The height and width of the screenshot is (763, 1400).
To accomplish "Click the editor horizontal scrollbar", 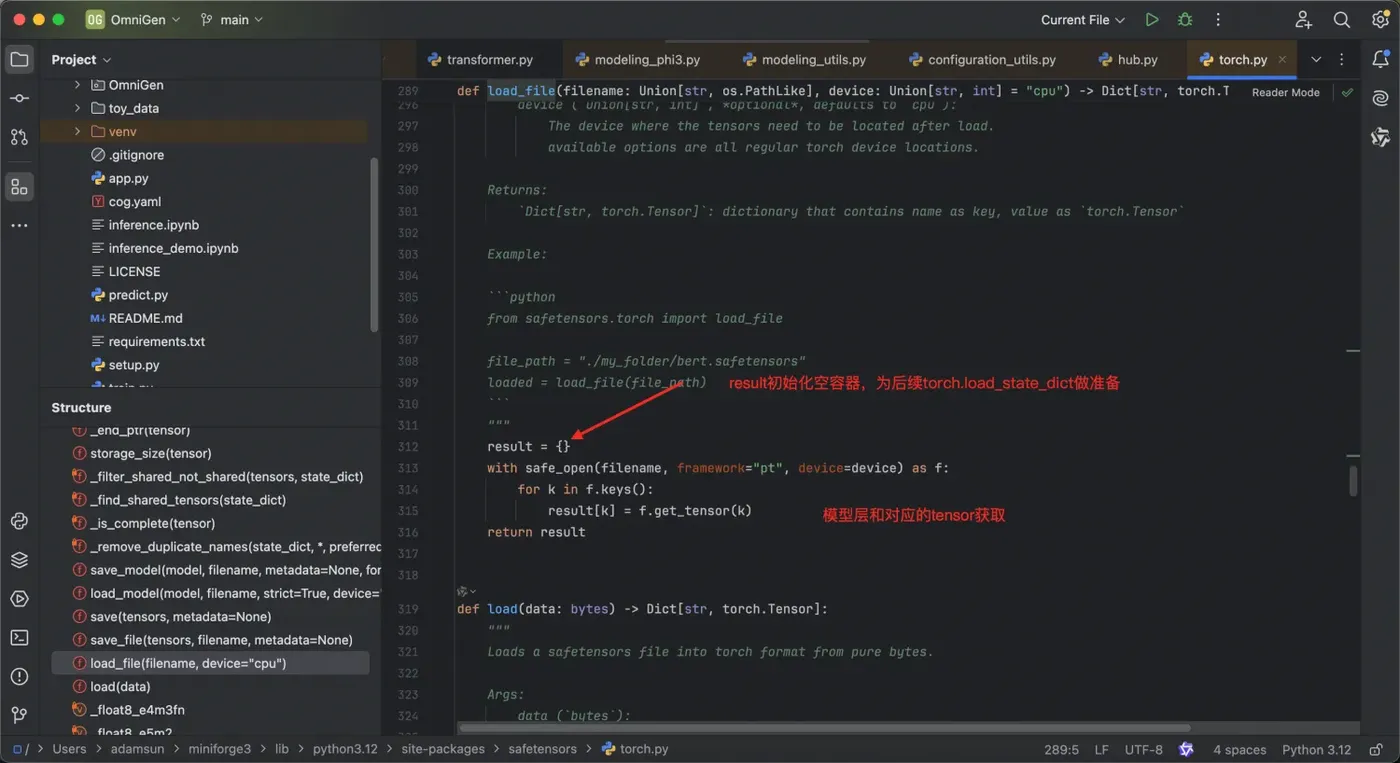I will pos(824,728).
